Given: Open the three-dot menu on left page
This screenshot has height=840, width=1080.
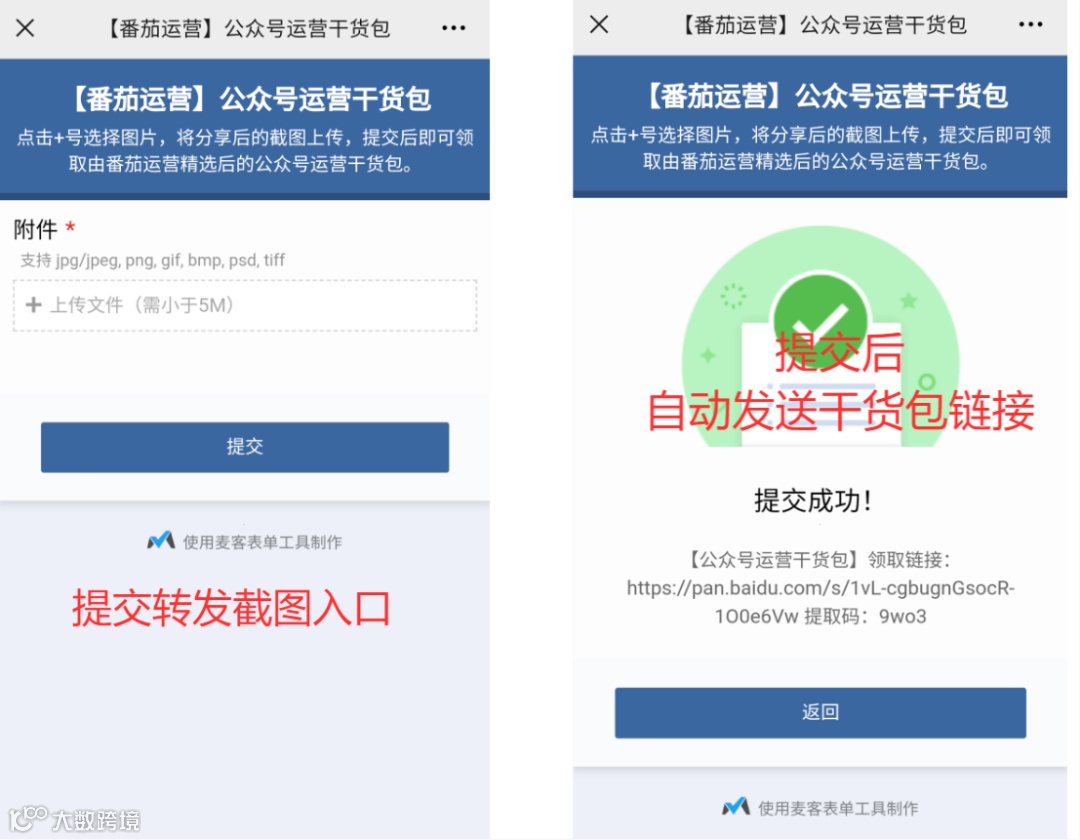Looking at the screenshot, I should [x=453, y=28].
